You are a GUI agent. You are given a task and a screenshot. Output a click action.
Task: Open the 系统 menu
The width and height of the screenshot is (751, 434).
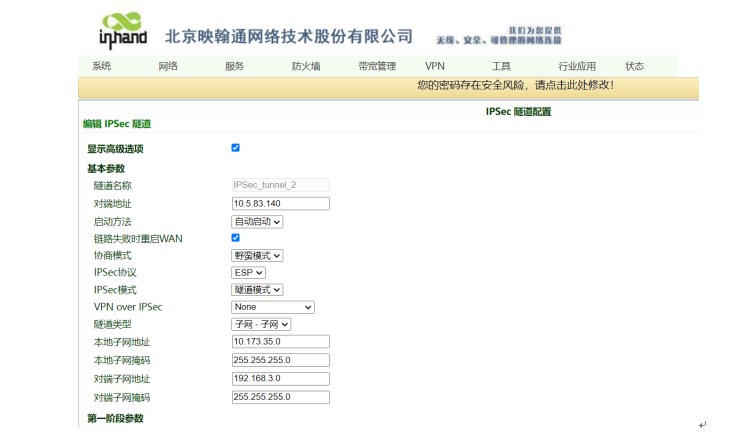click(x=101, y=66)
